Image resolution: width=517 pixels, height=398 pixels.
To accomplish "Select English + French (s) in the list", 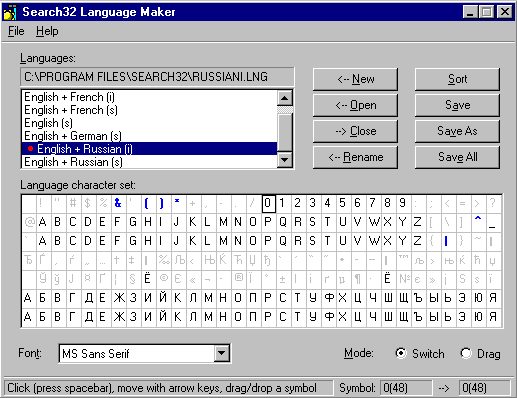I will (x=149, y=110).
